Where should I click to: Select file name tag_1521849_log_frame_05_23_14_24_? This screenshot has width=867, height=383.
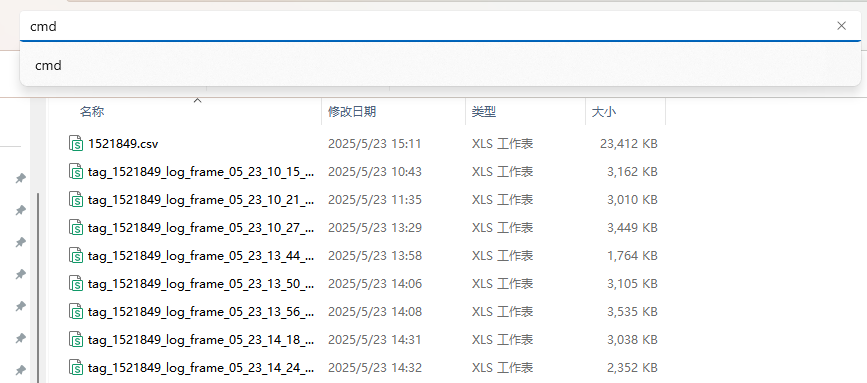click(x=201, y=368)
